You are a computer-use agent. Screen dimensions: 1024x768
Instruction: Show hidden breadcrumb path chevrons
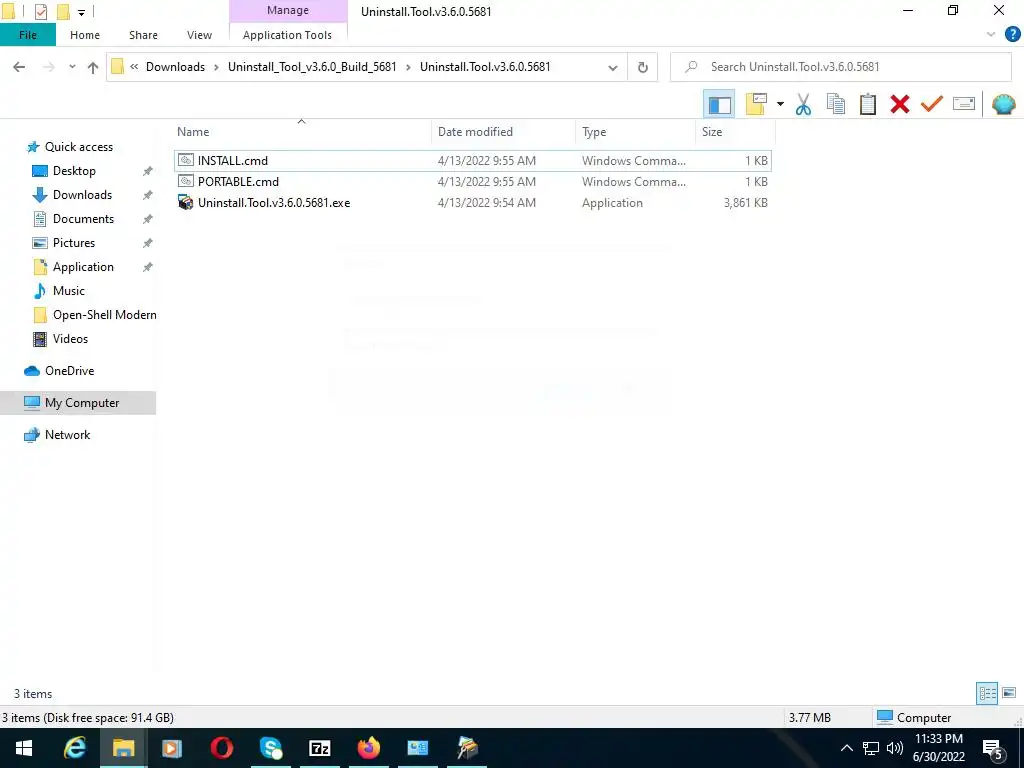134,67
